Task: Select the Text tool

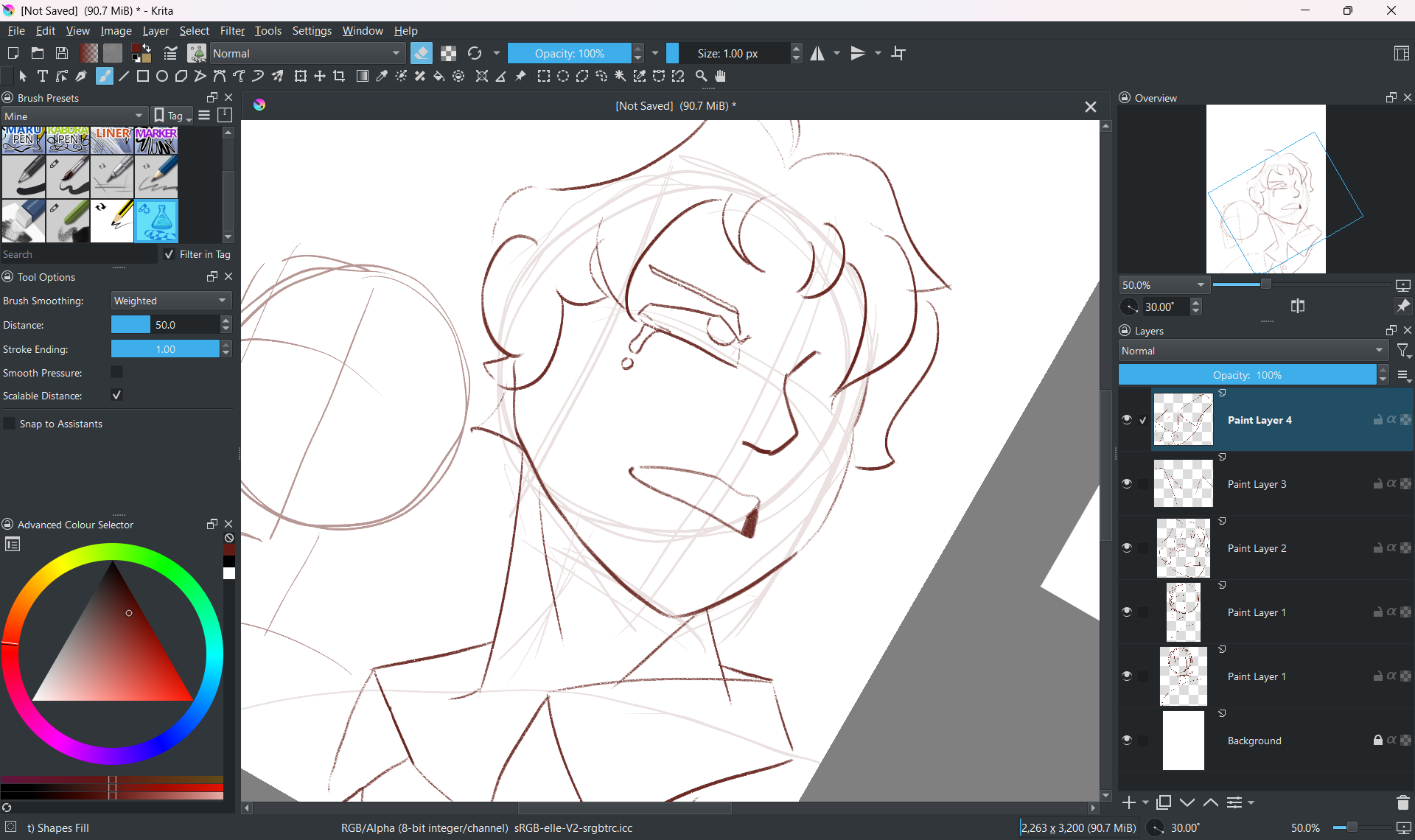Action: point(42,76)
